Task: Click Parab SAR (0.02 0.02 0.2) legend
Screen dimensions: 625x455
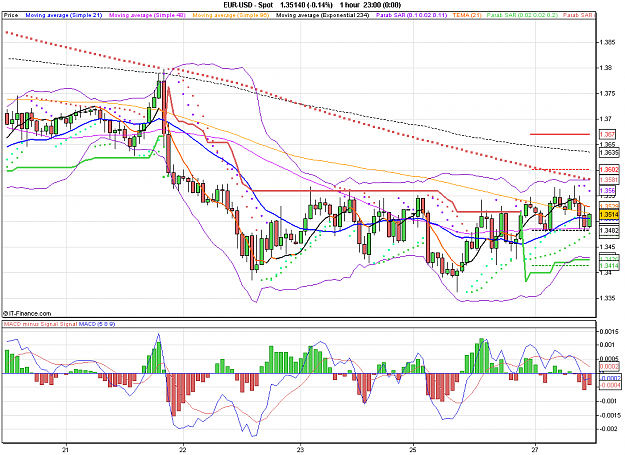Action: 522,15
